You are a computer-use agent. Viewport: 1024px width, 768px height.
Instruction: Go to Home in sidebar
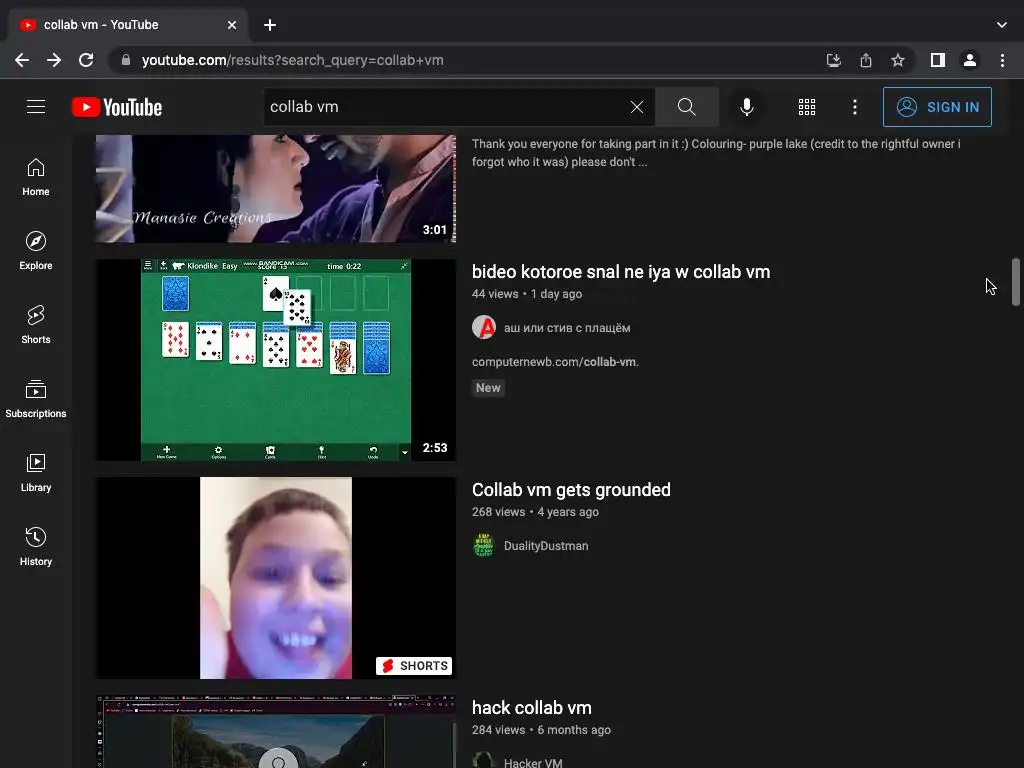36,177
